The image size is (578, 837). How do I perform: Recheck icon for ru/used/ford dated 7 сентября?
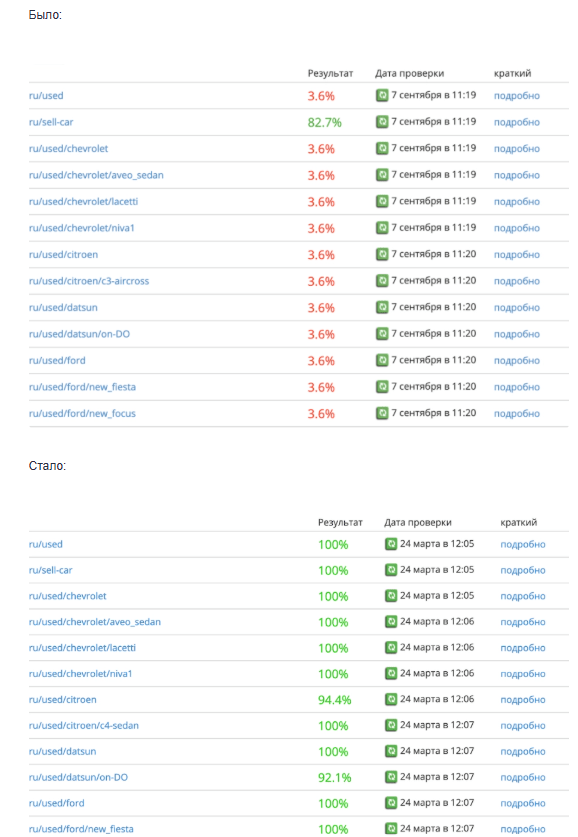click(382, 360)
